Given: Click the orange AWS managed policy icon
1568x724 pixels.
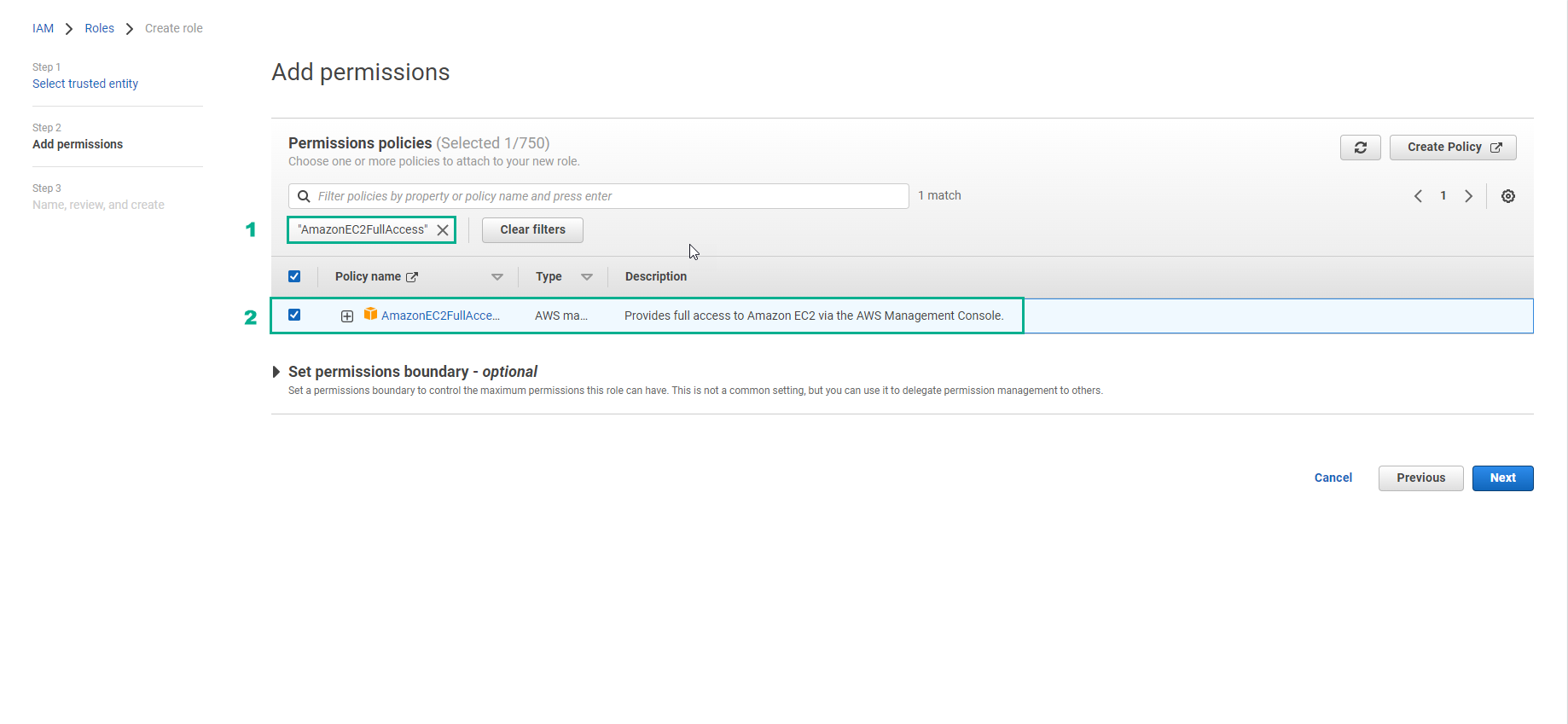Looking at the screenshot, I should (x=370, y=314).
